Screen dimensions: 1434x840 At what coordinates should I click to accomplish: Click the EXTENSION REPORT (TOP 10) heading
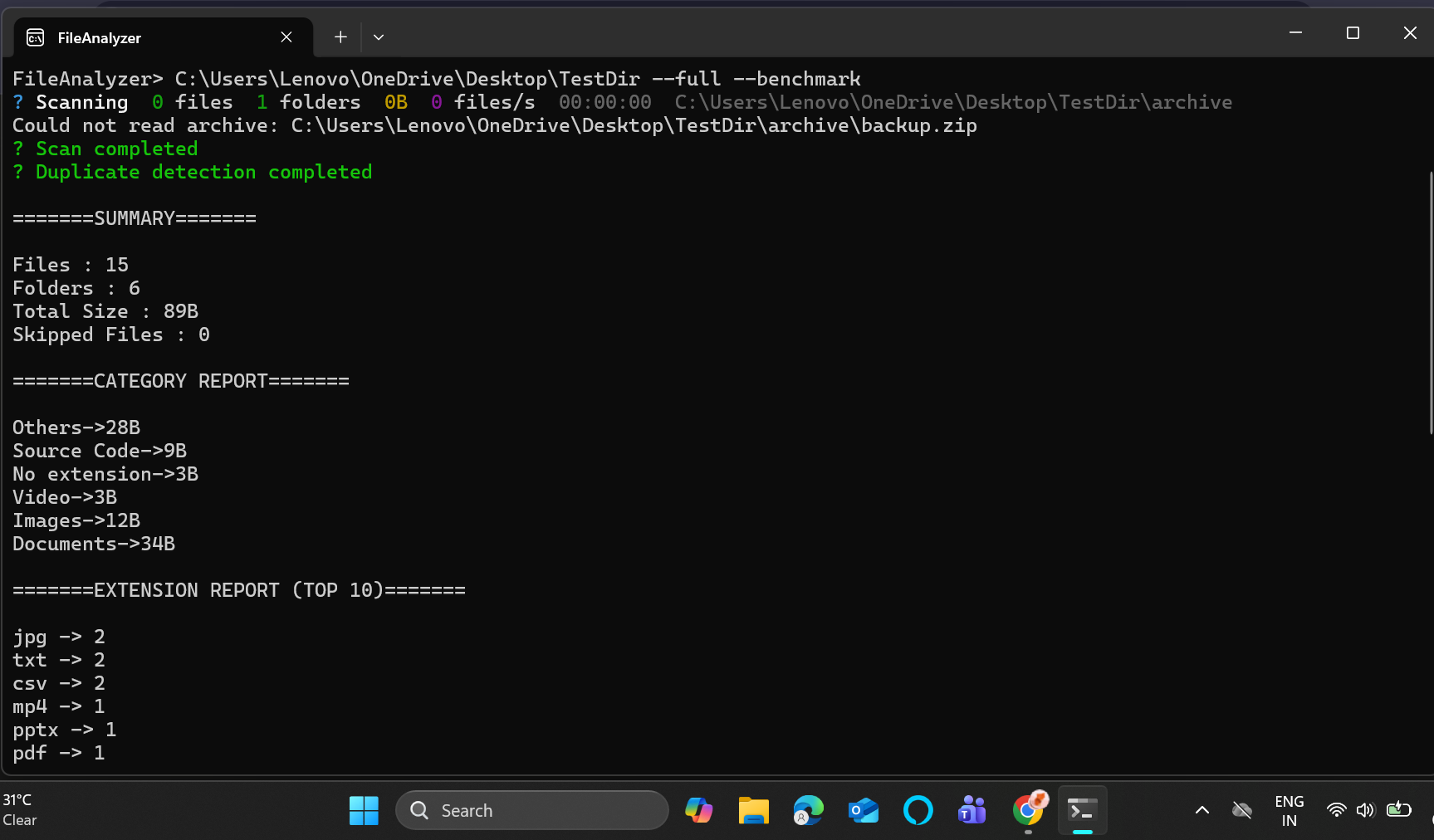coord(239,590)
